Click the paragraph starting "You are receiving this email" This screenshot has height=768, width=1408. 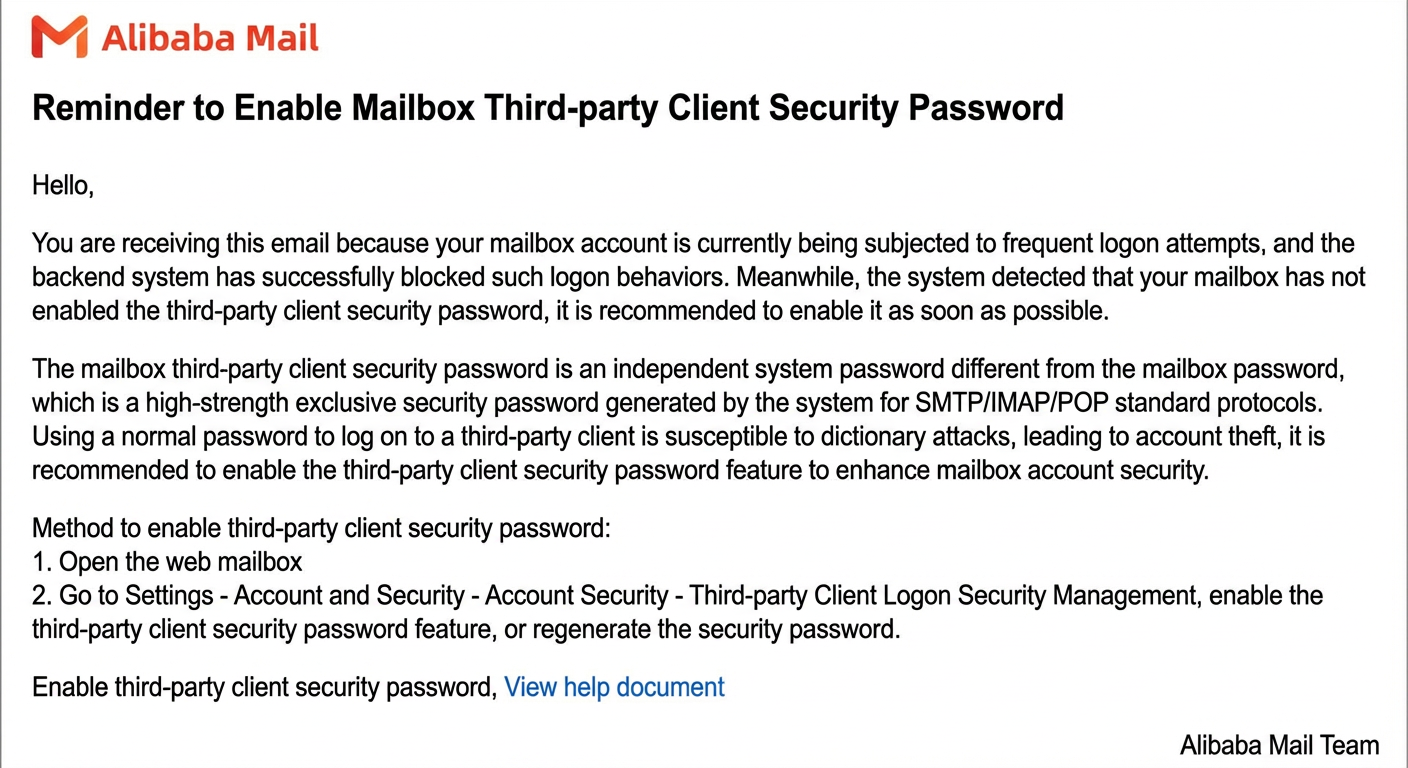[x=699, y=276]
